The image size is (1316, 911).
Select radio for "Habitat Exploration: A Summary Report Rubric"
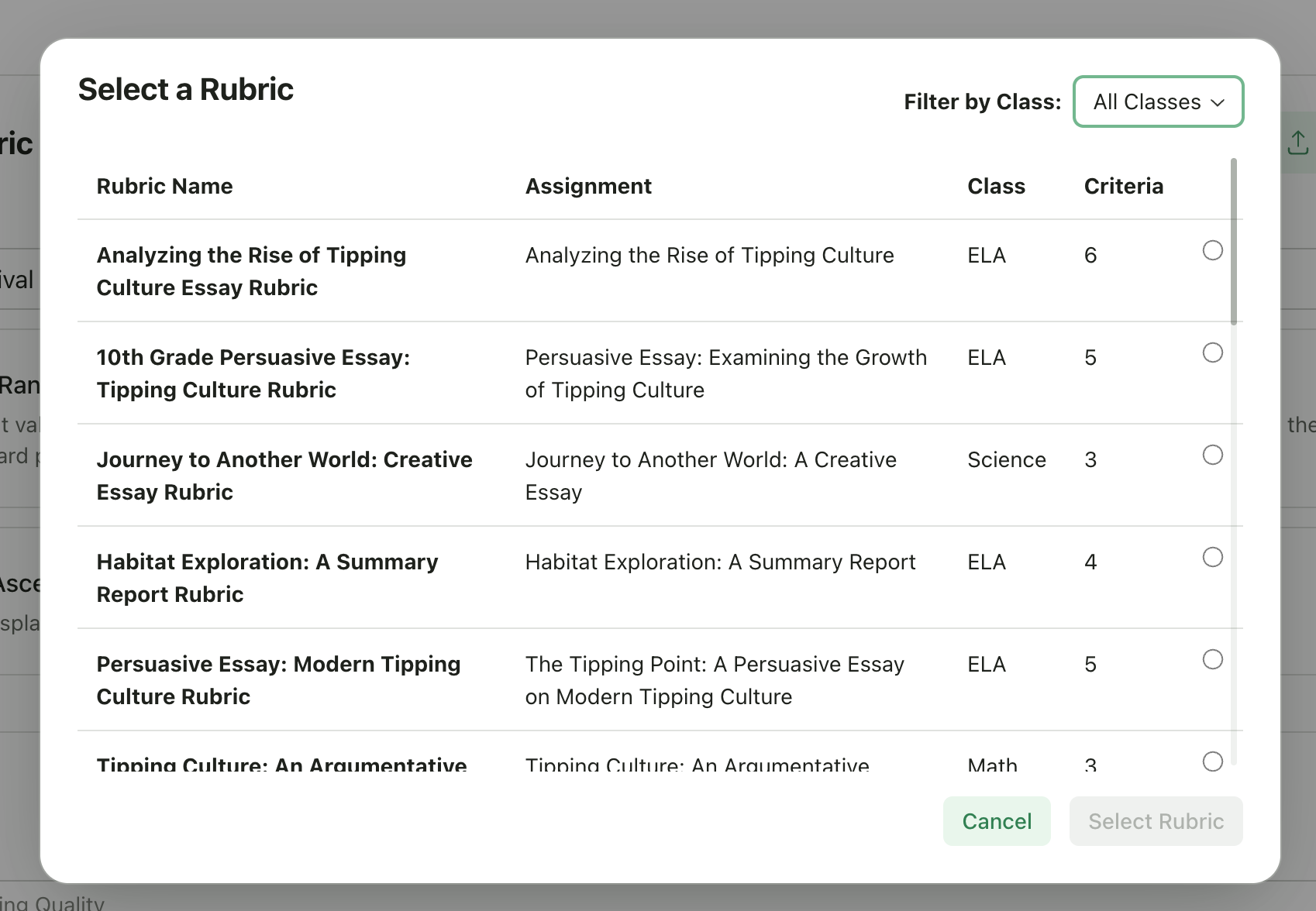1212,557
